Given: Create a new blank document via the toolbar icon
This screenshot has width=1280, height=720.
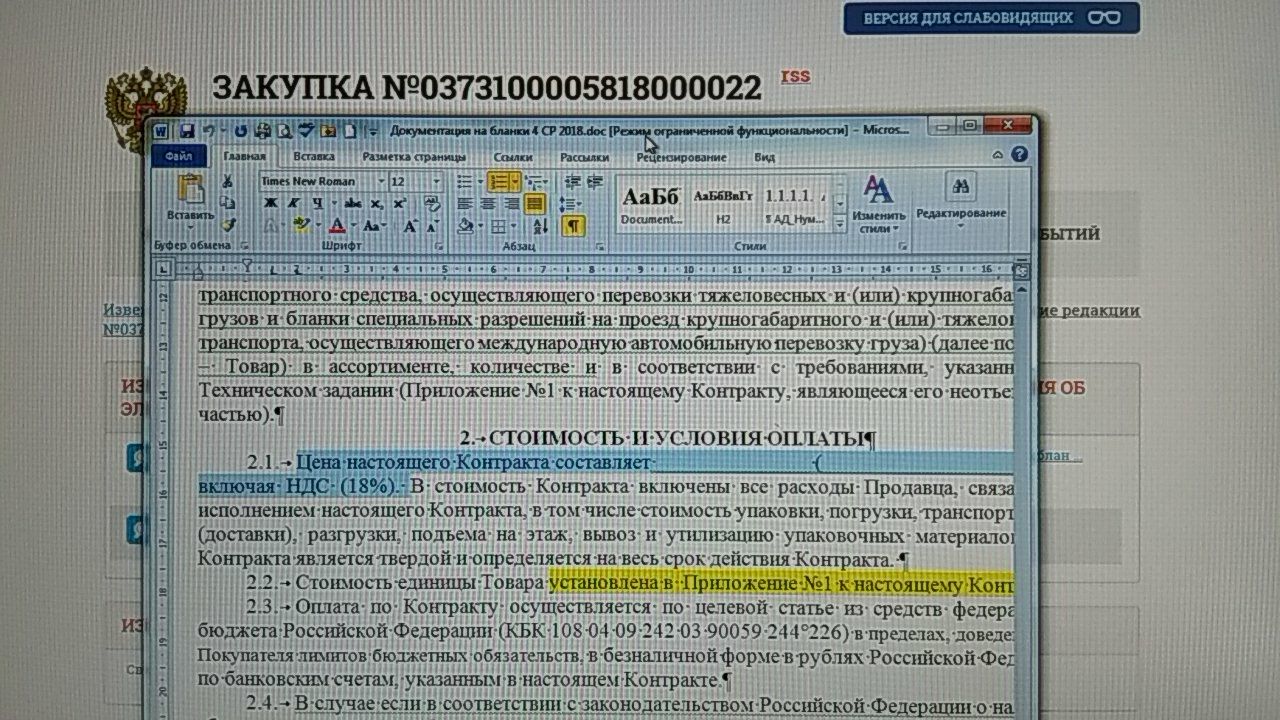Looking at the screenshot, I should 351,131.
